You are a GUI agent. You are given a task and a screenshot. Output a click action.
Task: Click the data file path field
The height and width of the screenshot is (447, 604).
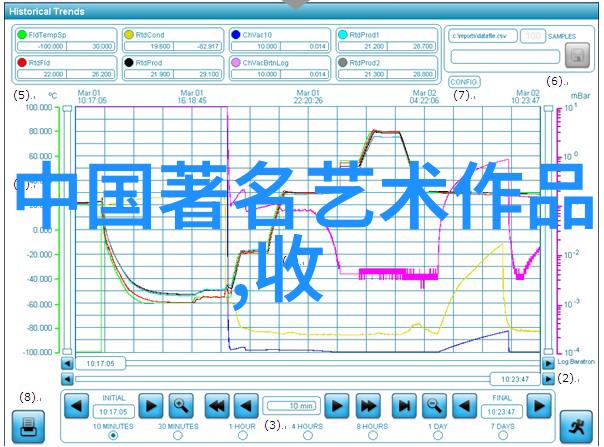click(x=483, y=36)
